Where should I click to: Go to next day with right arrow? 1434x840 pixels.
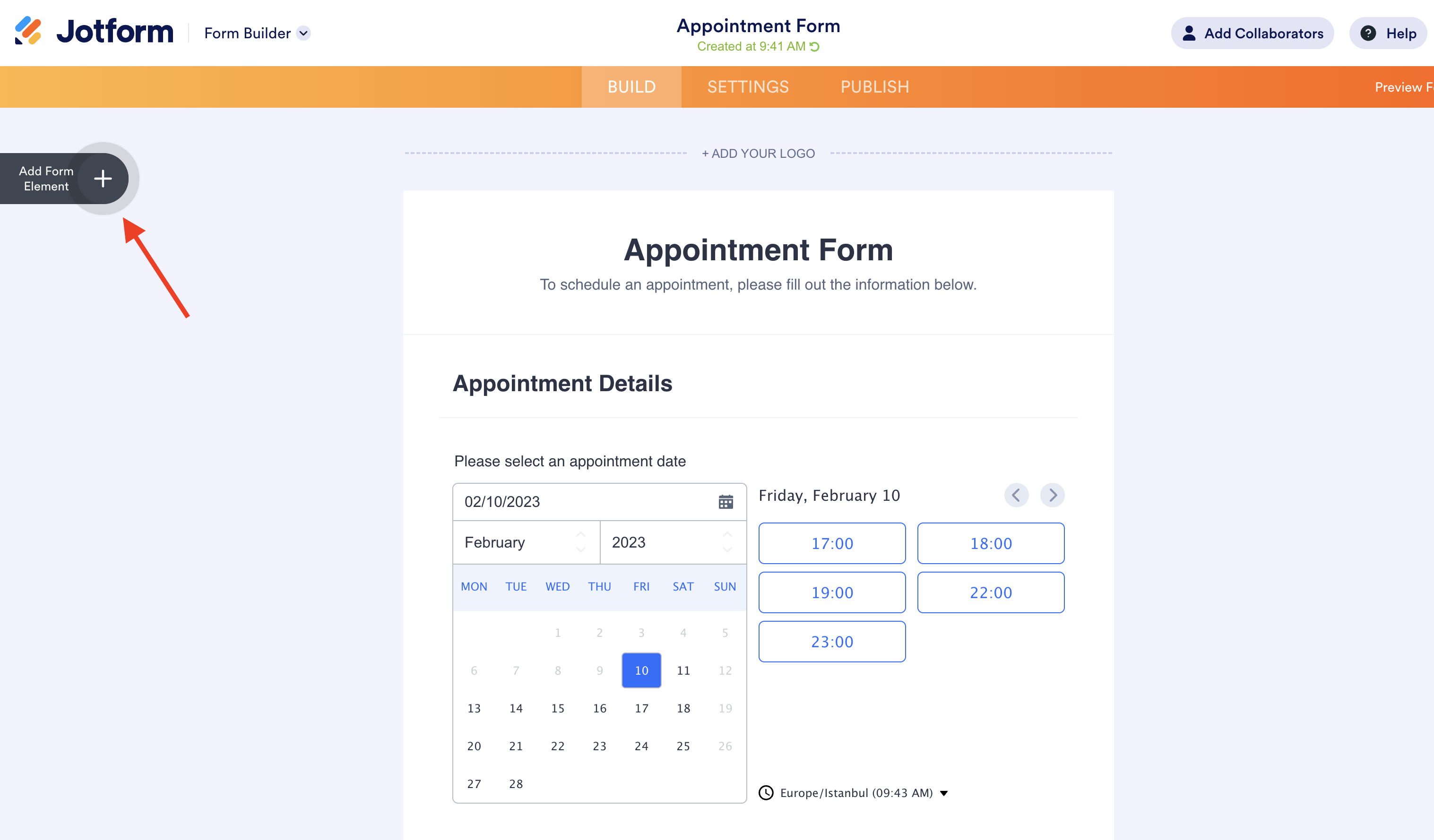click(1052, 495)
